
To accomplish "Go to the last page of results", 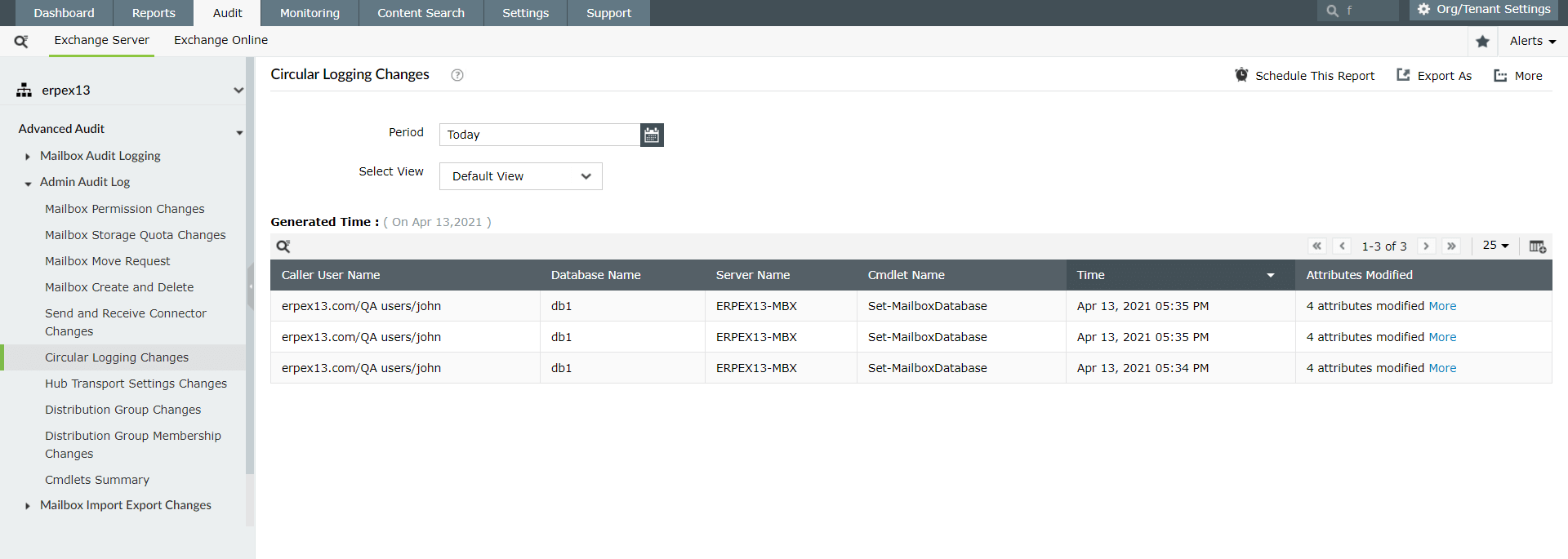I will tap(1451, 246).
